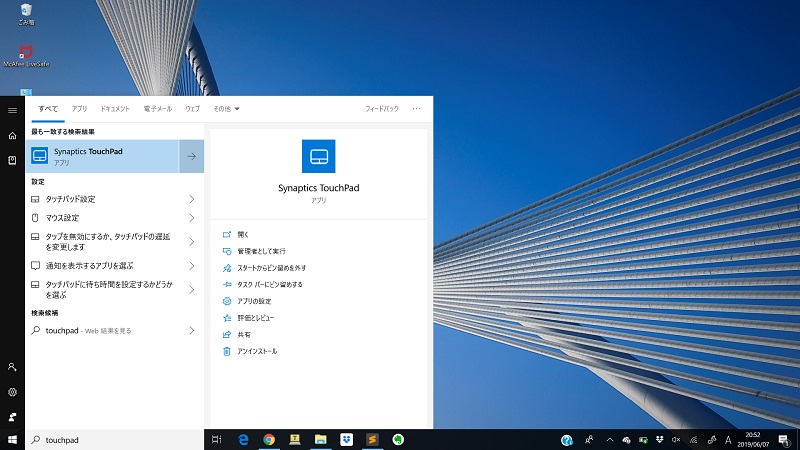Screen dimensions: 800x450
Task: Open アプリの設定
Action: click(x=254, y=301)
